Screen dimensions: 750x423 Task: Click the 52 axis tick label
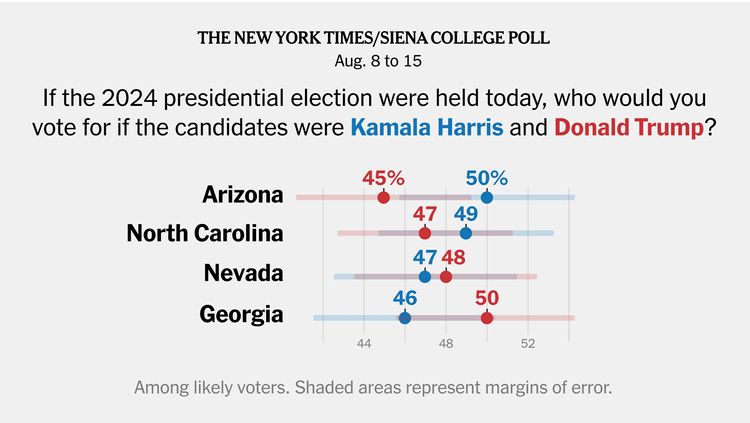(x=528, y=344)
